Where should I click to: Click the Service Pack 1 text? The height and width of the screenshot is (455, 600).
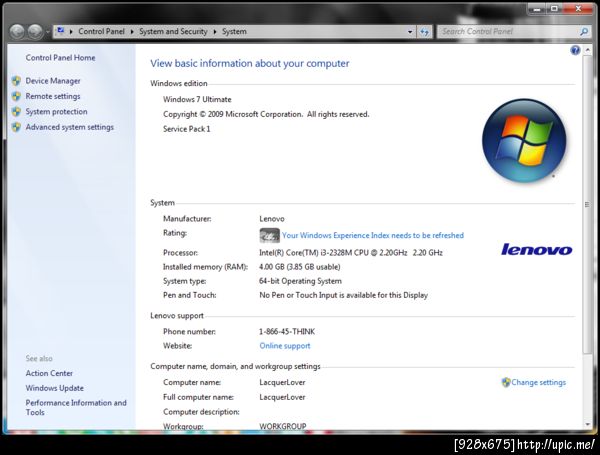187,129
